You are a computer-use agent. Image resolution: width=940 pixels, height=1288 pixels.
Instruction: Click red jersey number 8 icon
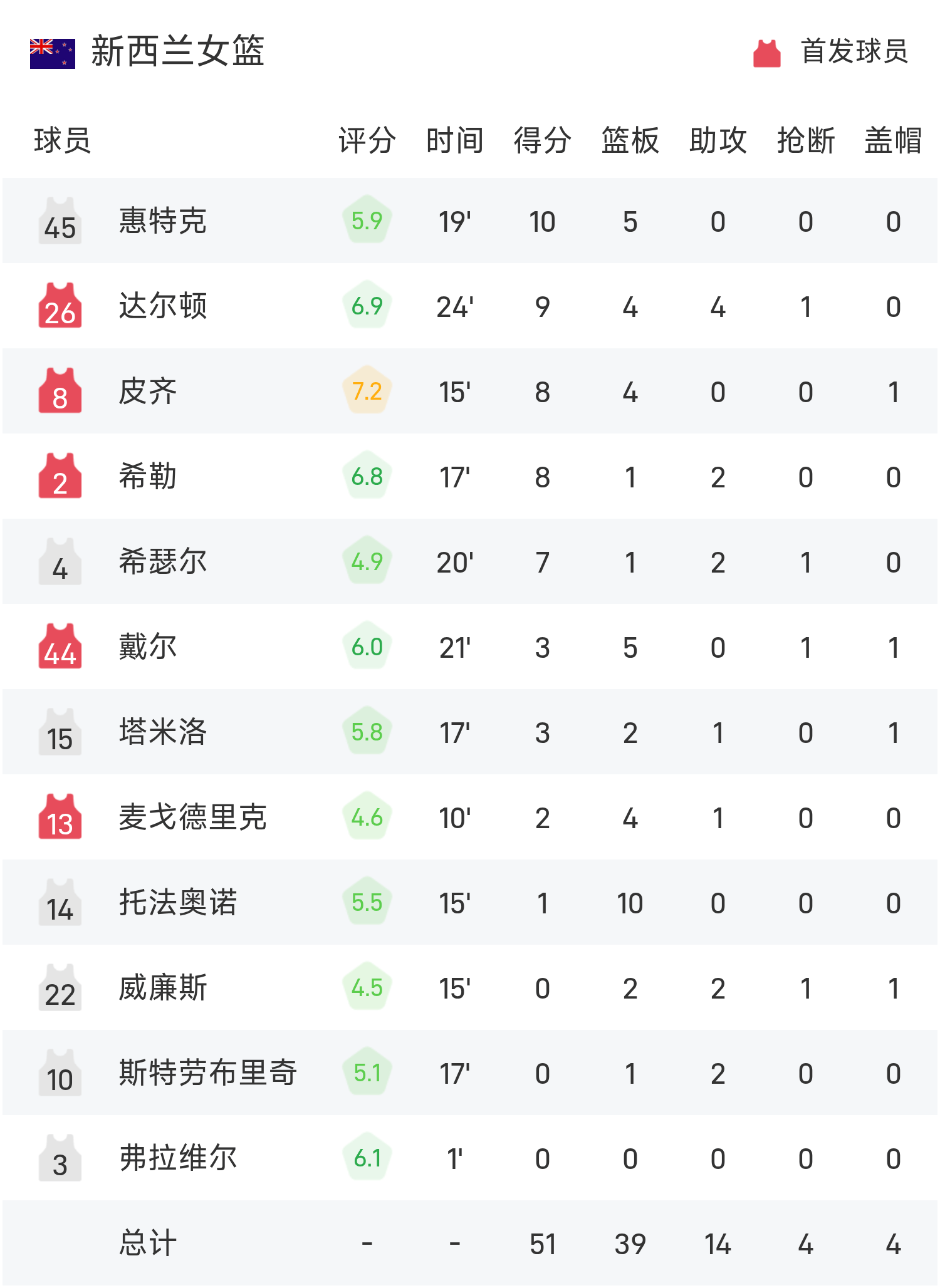60,392
